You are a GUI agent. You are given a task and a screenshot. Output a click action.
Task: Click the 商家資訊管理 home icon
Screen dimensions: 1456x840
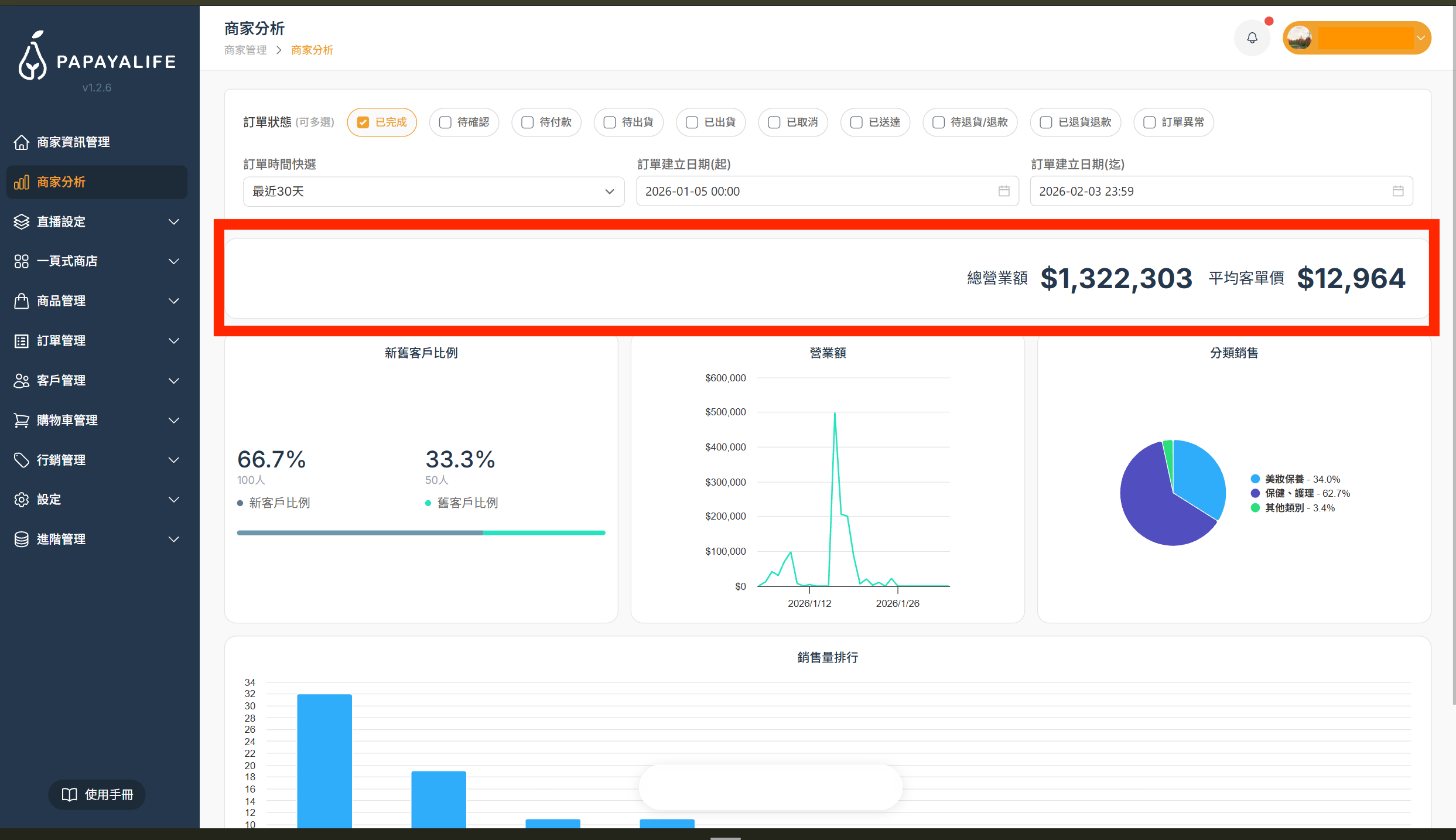pyautogui.click(x=22, y=142)
